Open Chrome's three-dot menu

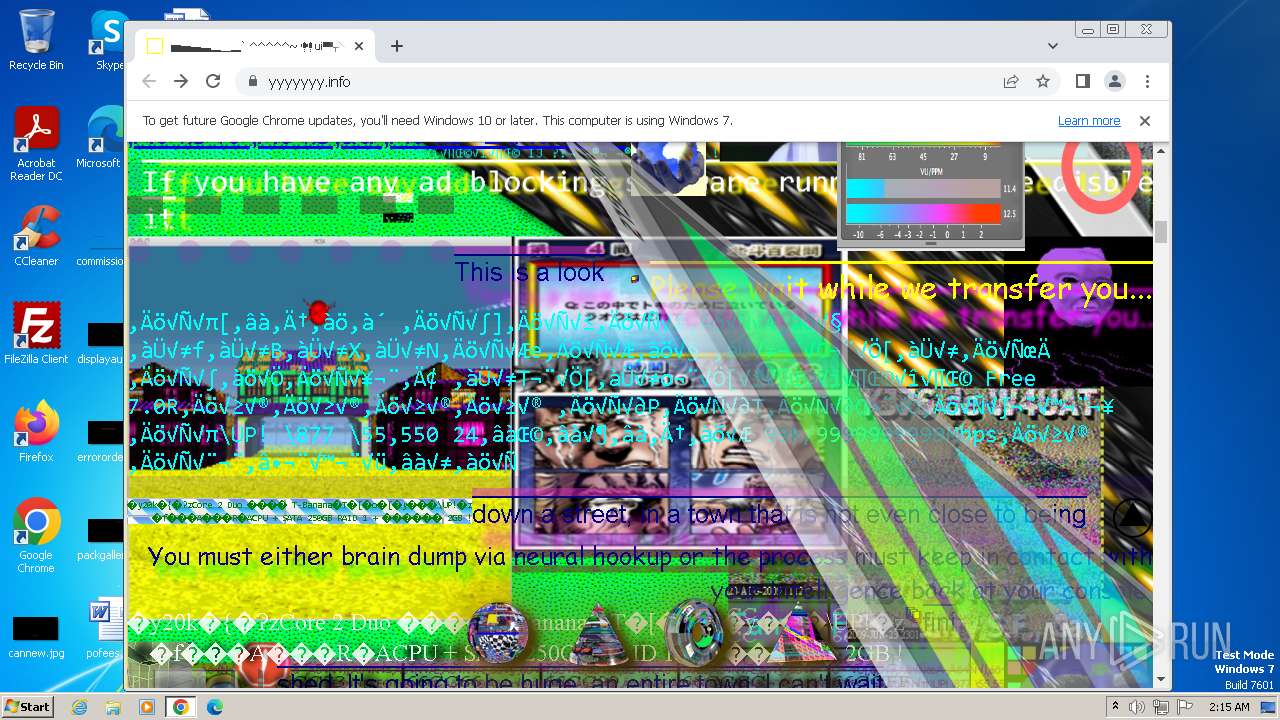(1147, 82)
